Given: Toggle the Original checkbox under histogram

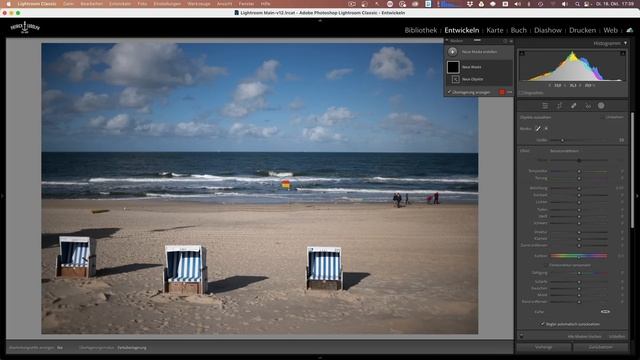Looking at the screenshot, I should click(x=521, y=93).
